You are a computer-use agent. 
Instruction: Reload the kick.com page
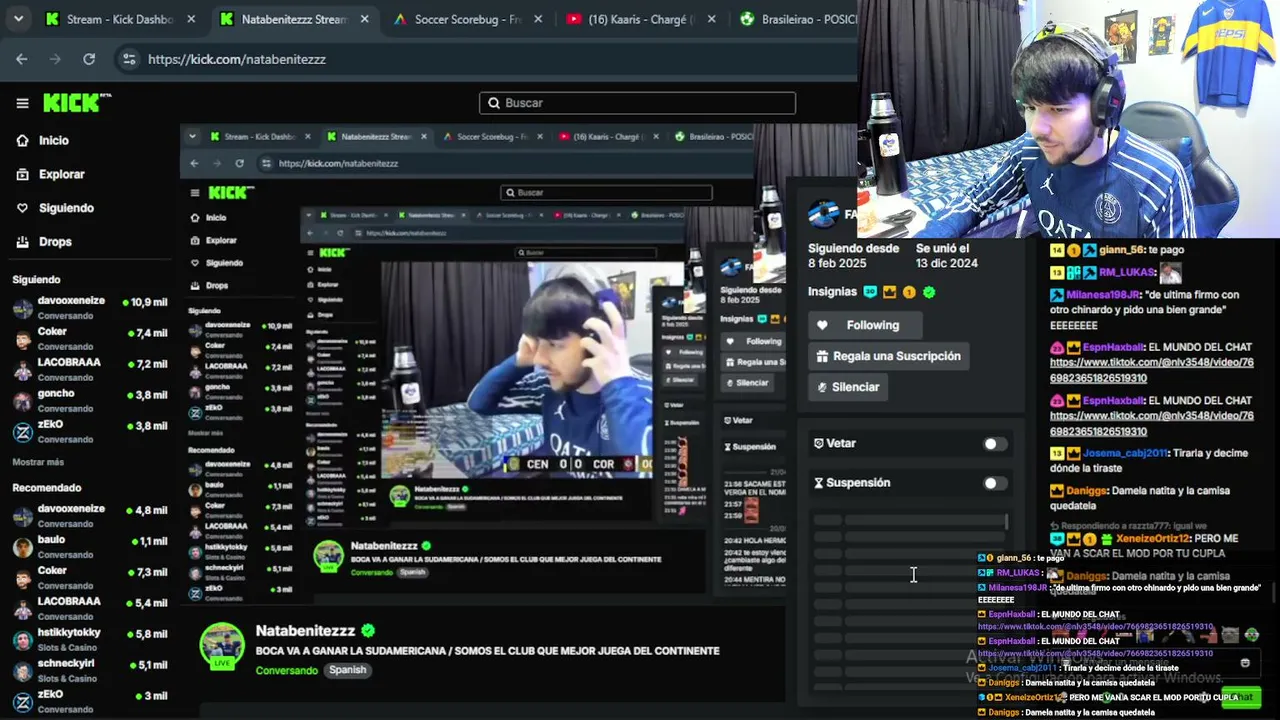pos(89,59)
